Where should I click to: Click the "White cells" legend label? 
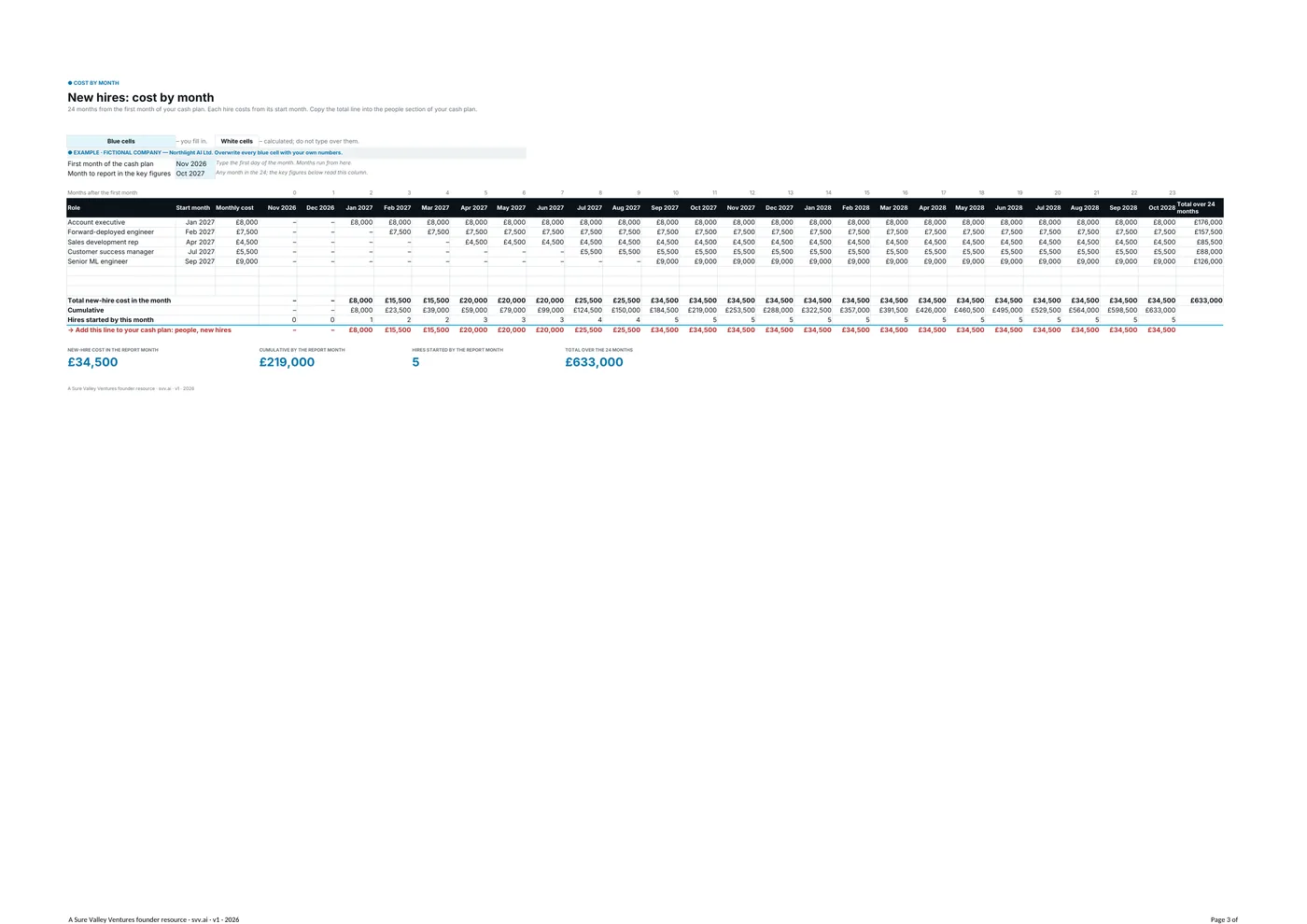(x=236, y=141)
